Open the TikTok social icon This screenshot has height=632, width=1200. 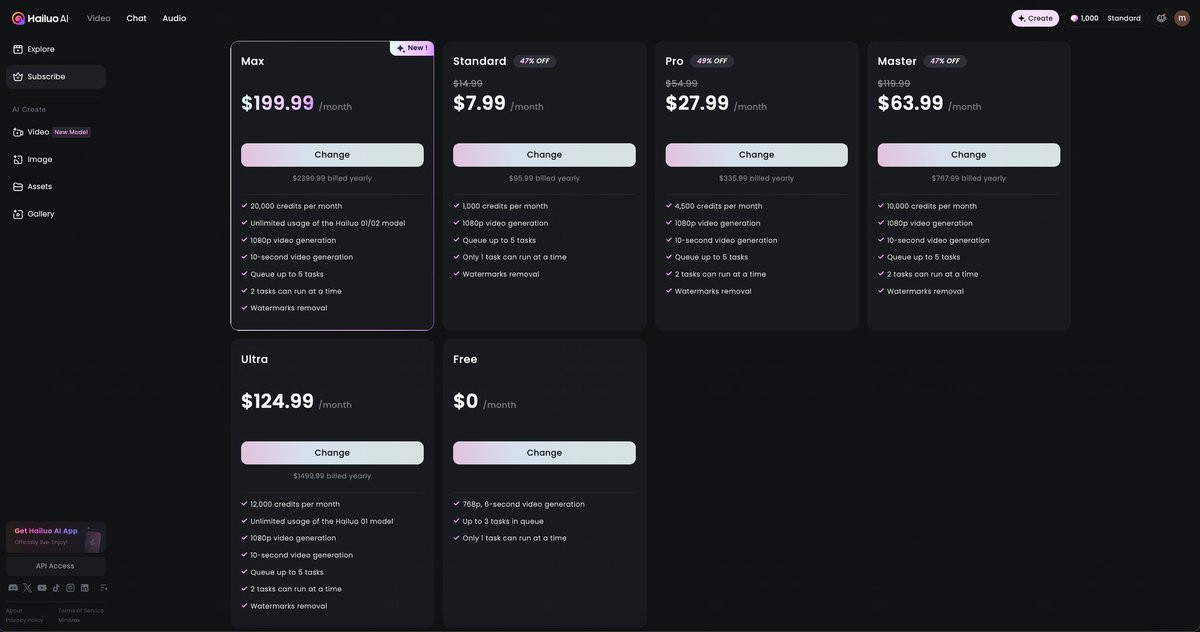point(56,588)
